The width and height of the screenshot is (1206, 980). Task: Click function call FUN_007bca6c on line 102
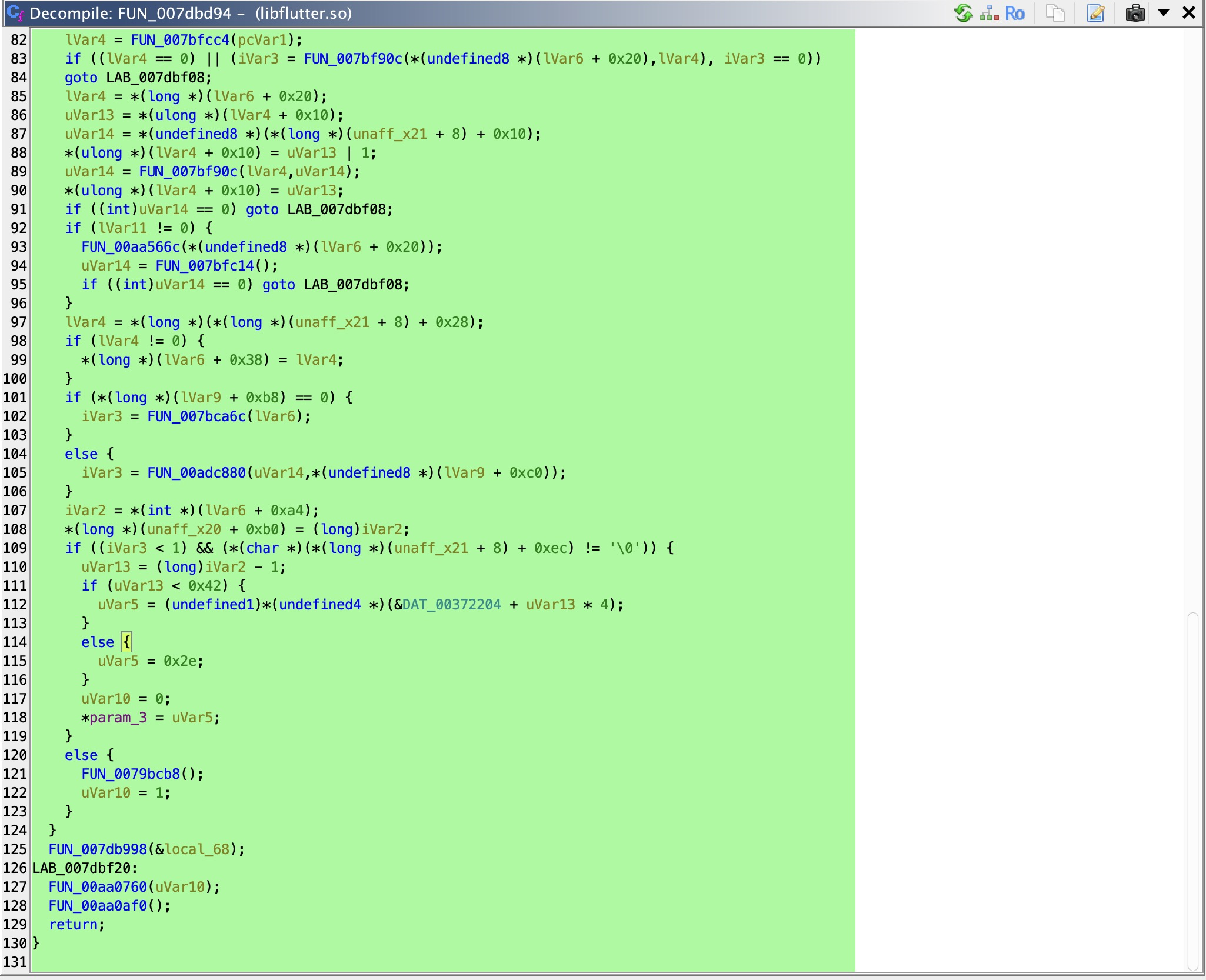pyautogui.click(x=196, y=416)
